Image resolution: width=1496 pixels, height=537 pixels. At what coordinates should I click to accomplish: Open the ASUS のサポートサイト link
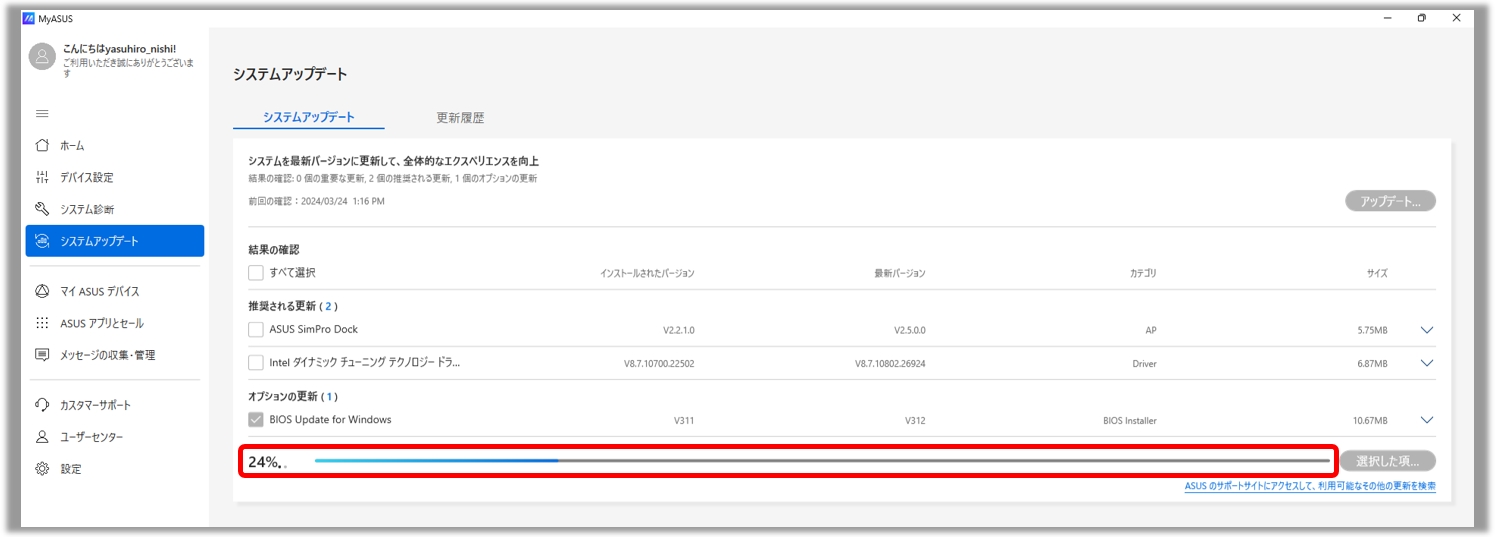pyautogui.click(x=1310, y=486)
